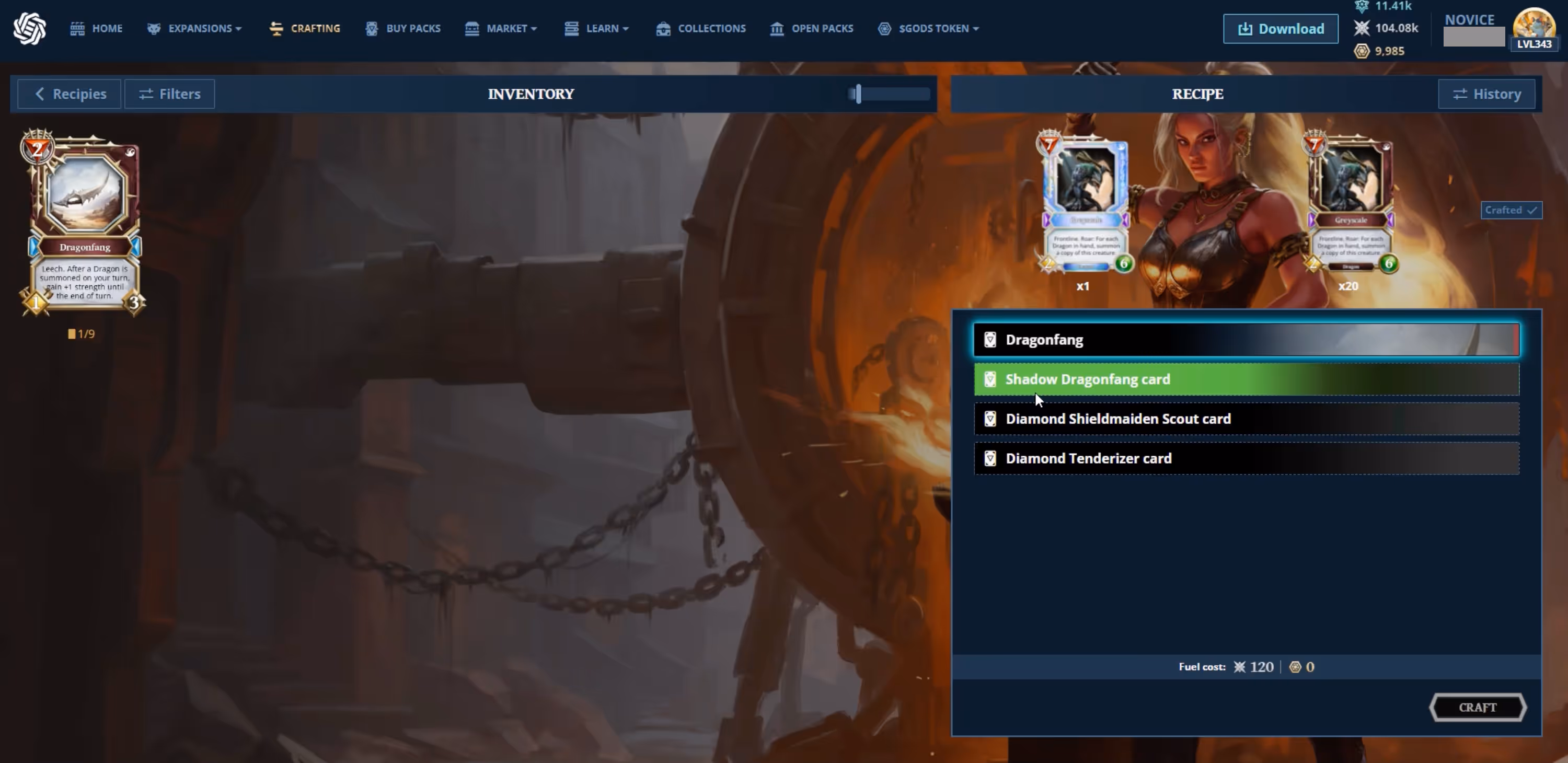Image resolution: width=1568 pixels, height=763 pixels.
Task: Select the Diamond Shieldmaiden Scout card slot
Action: click(1246, 419)
